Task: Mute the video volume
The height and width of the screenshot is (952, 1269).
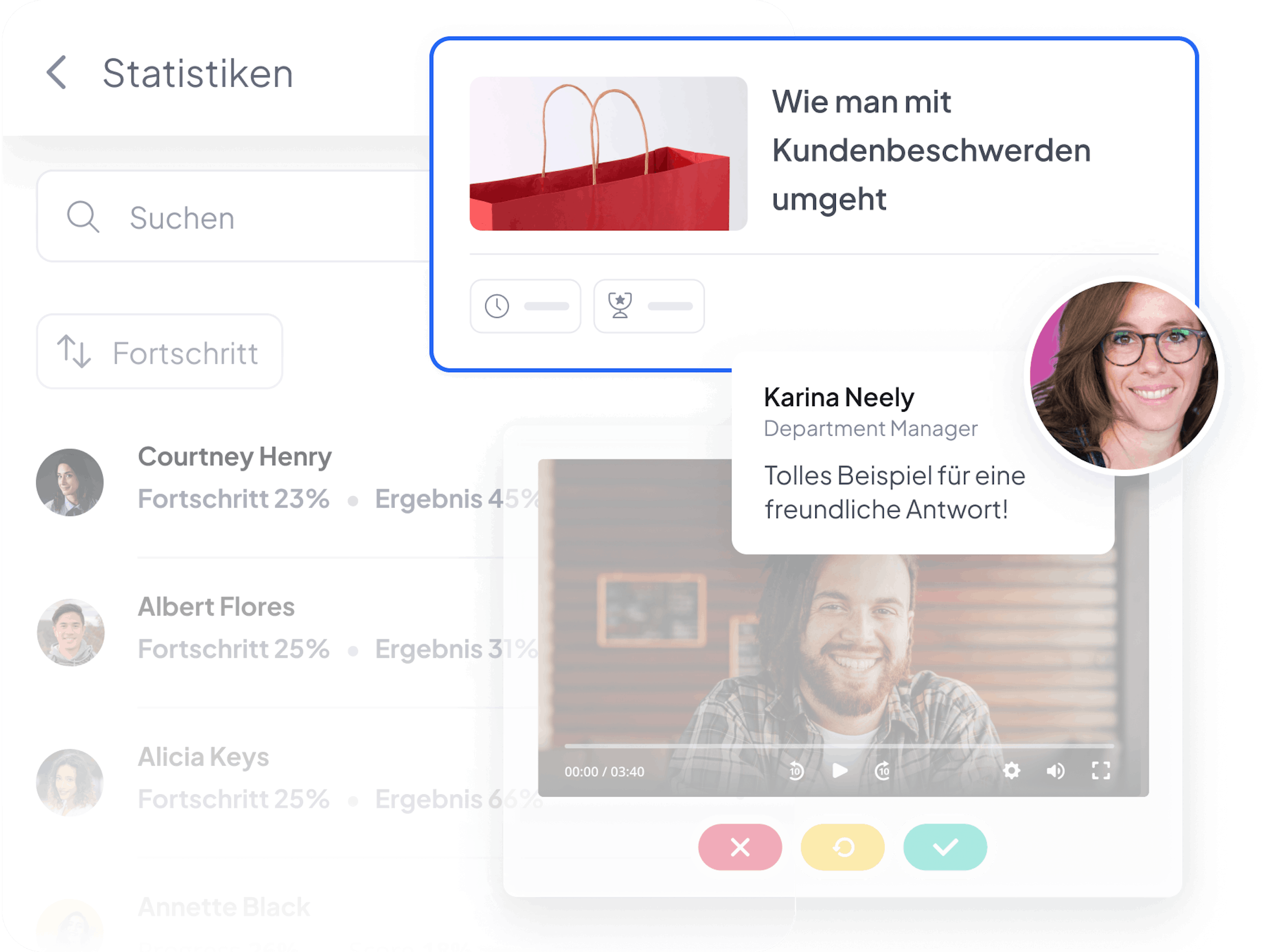Action: click(1055, 771)
